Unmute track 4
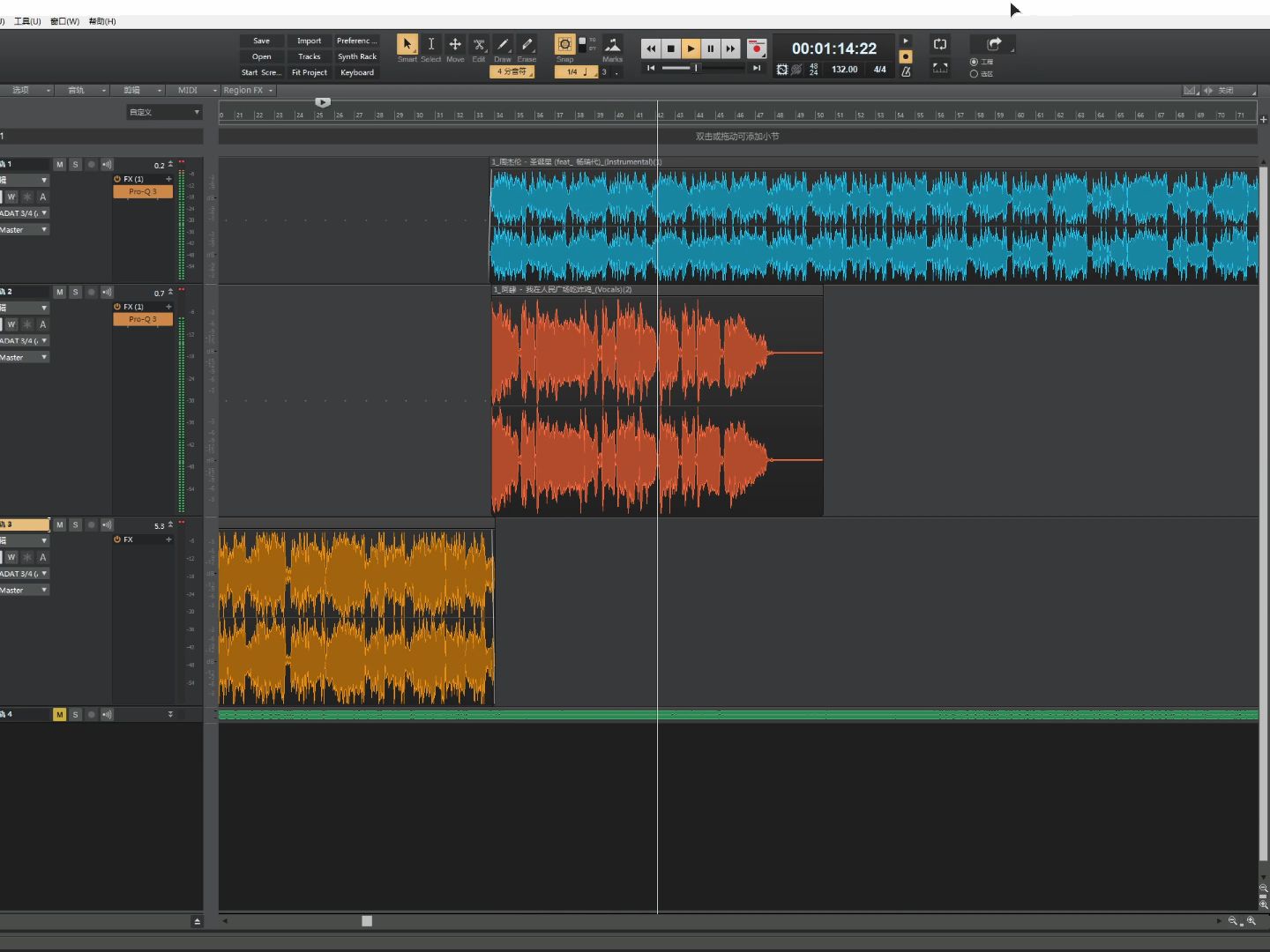 click(x=59, y=715)
